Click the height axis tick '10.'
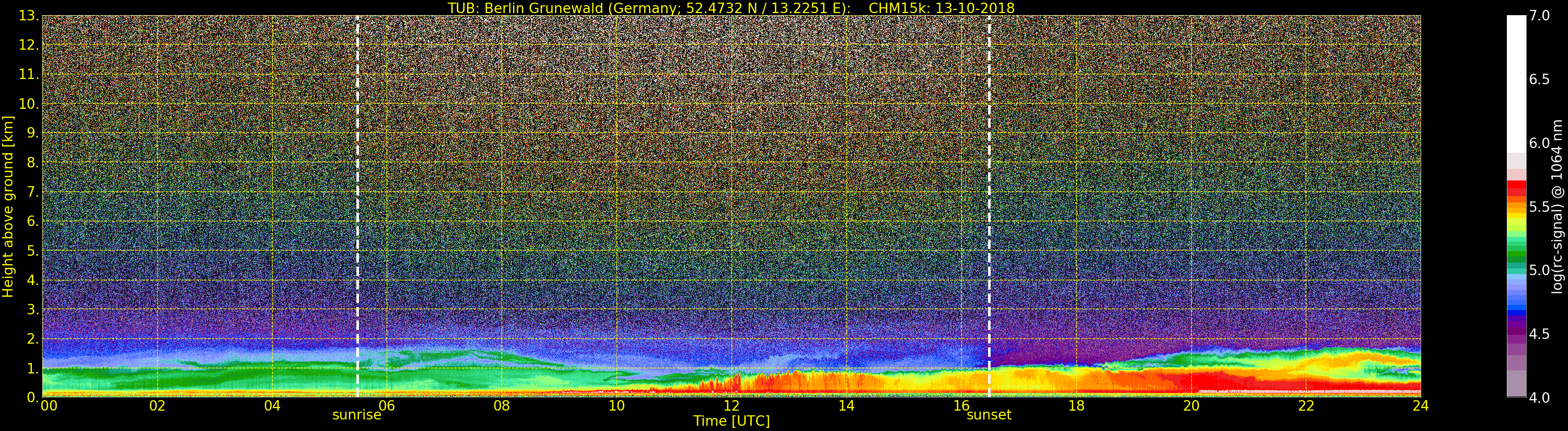 (29, 104)
